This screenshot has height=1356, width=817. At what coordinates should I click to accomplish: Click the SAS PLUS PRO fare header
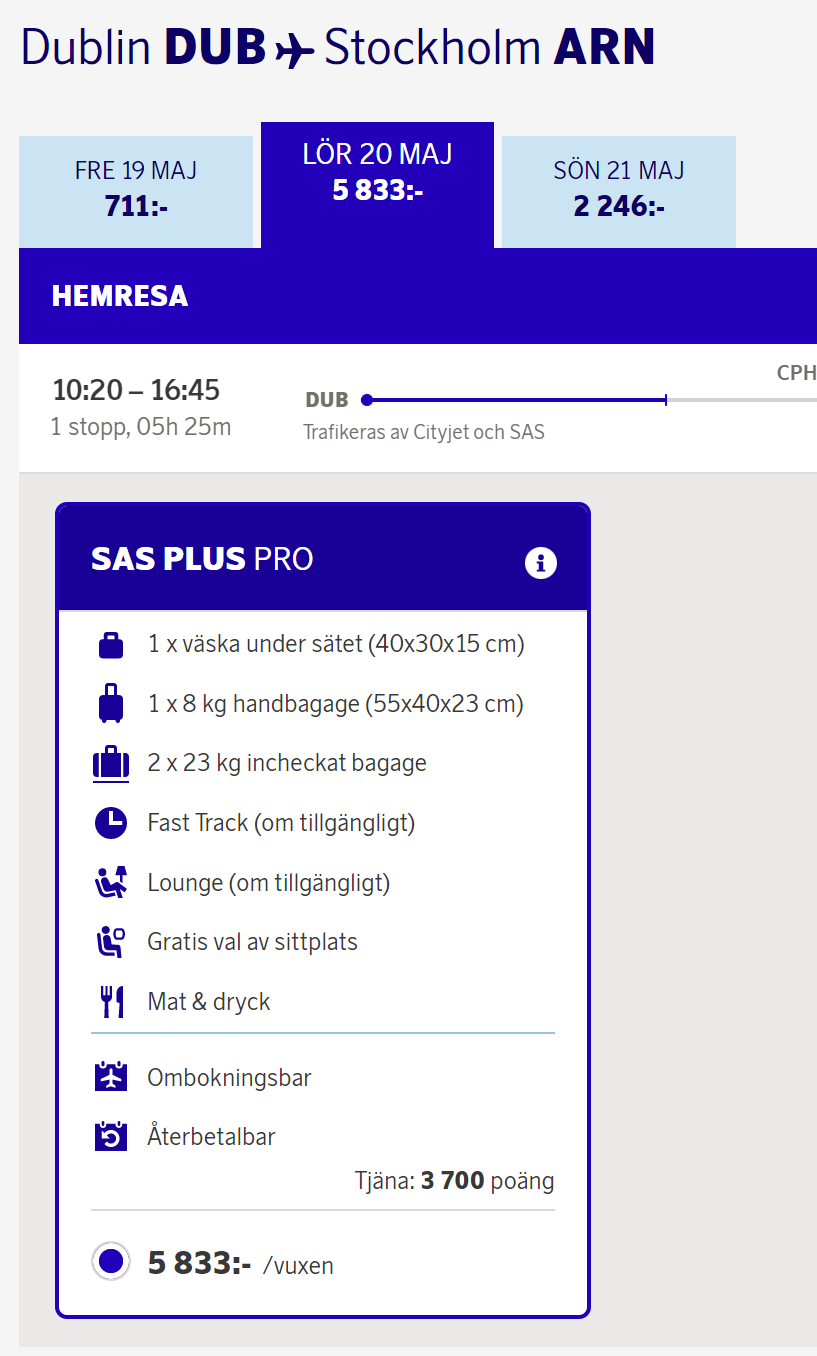tap(202, 559)
